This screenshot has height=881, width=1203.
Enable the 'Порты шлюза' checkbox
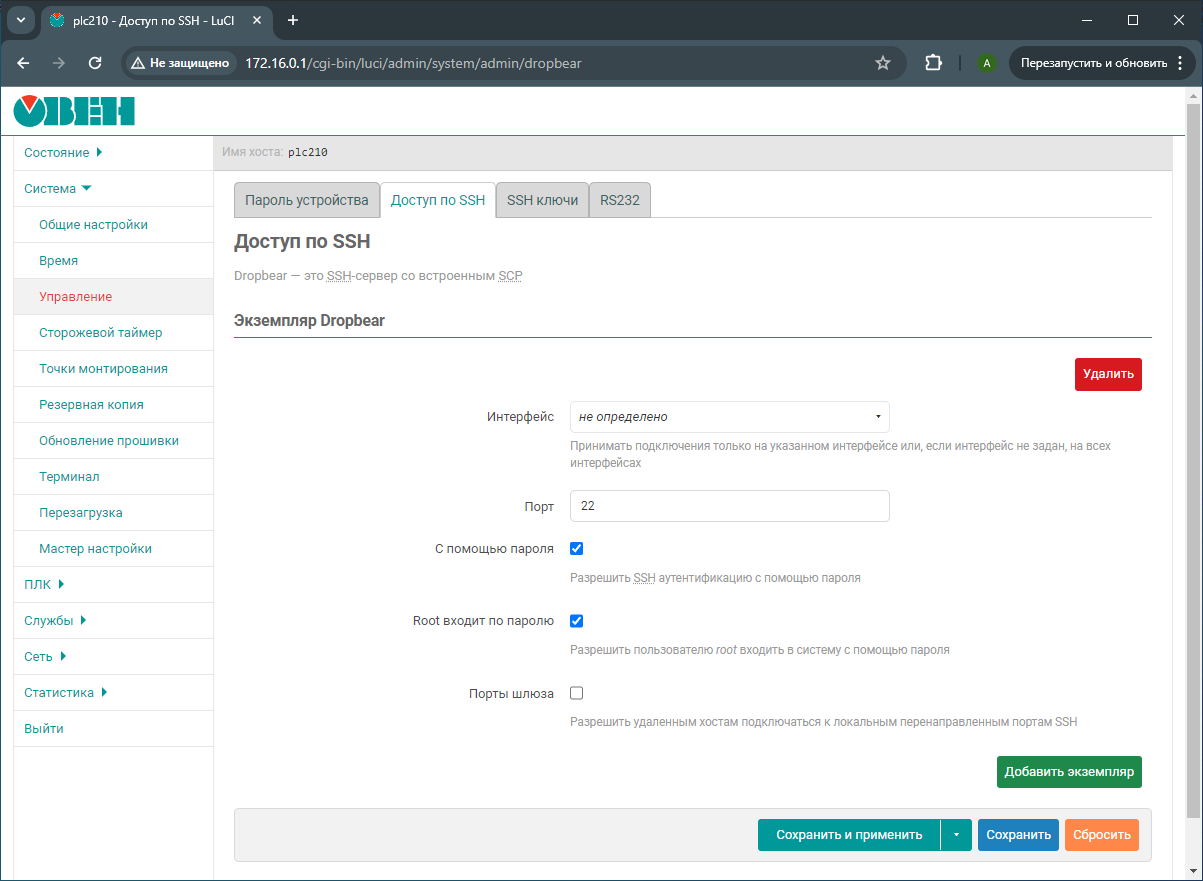click(x=576, y=693)
